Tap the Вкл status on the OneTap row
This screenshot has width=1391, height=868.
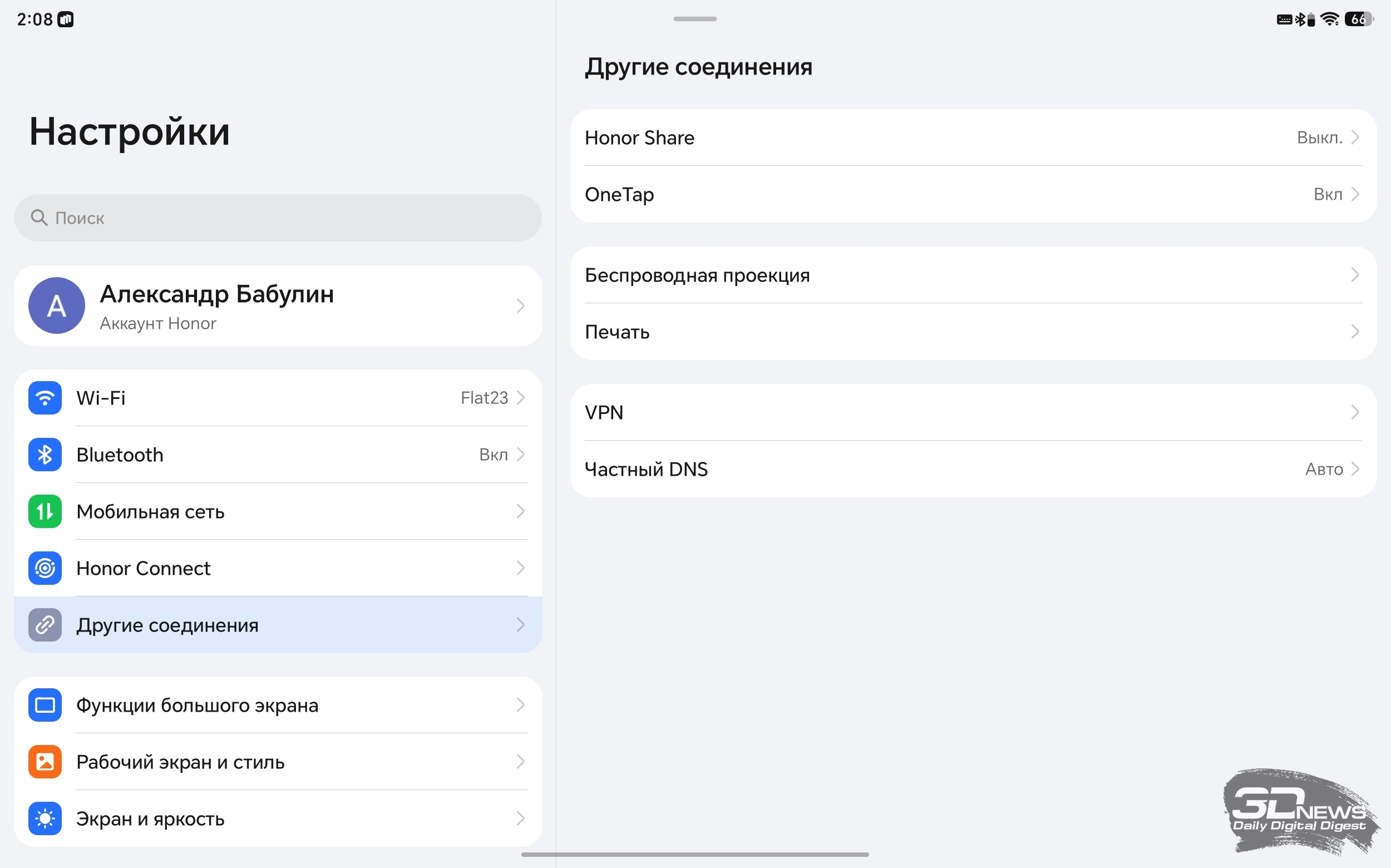point(1328,194)
